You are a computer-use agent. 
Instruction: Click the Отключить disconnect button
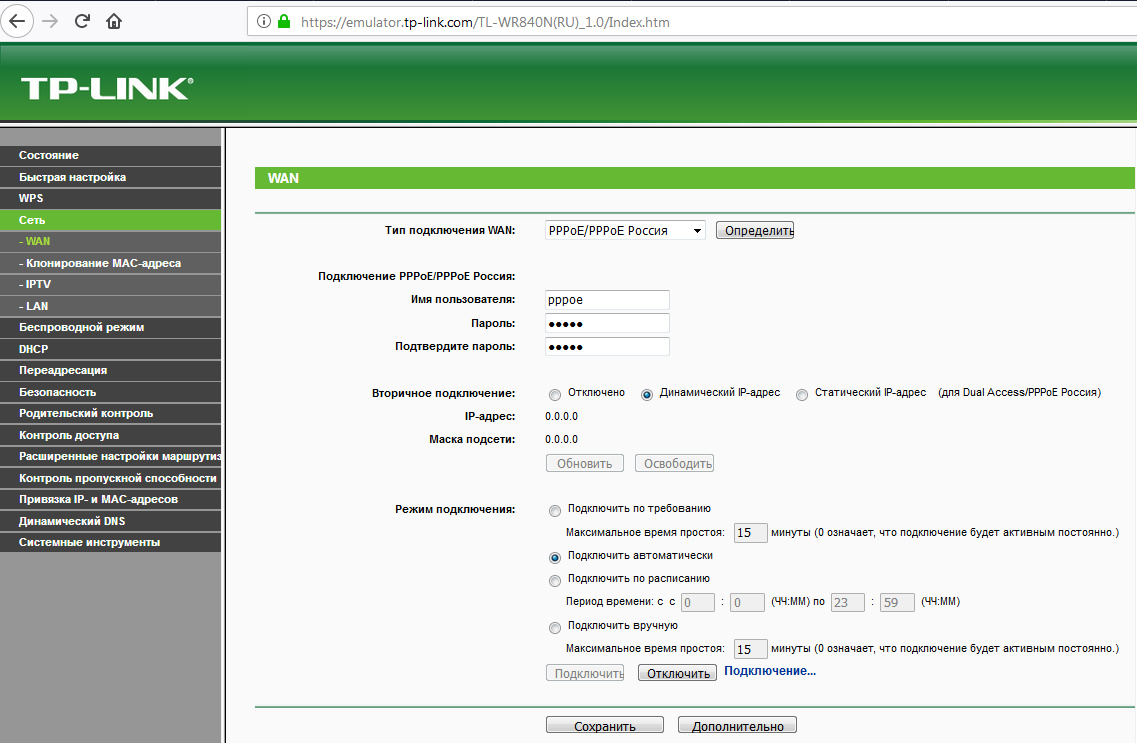pyautogui.click(x=677, y=673)
